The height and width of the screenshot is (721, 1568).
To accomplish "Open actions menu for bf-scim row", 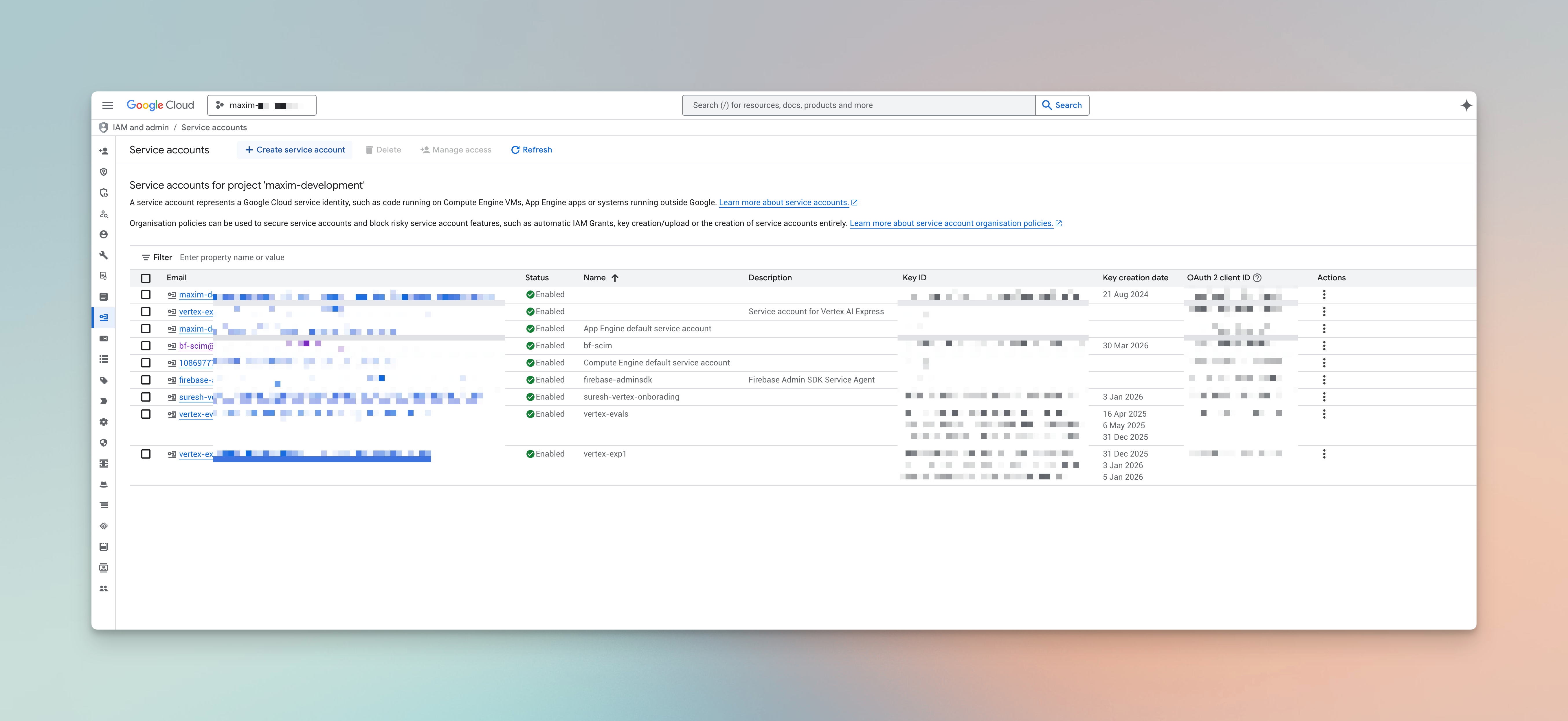I will click(1324, 345).
